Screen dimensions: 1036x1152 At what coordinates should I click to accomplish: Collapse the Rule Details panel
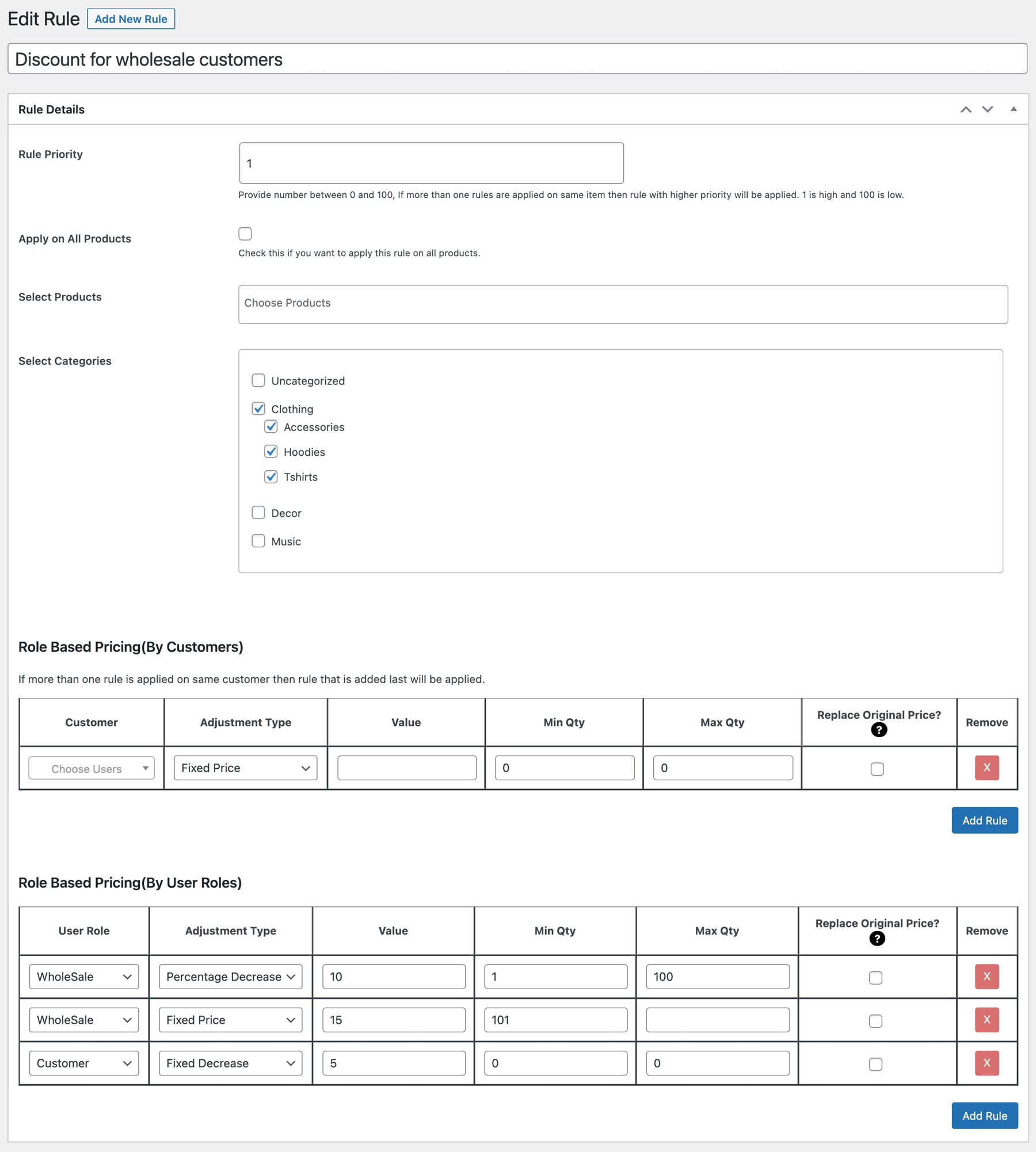tap(1013, 109)
